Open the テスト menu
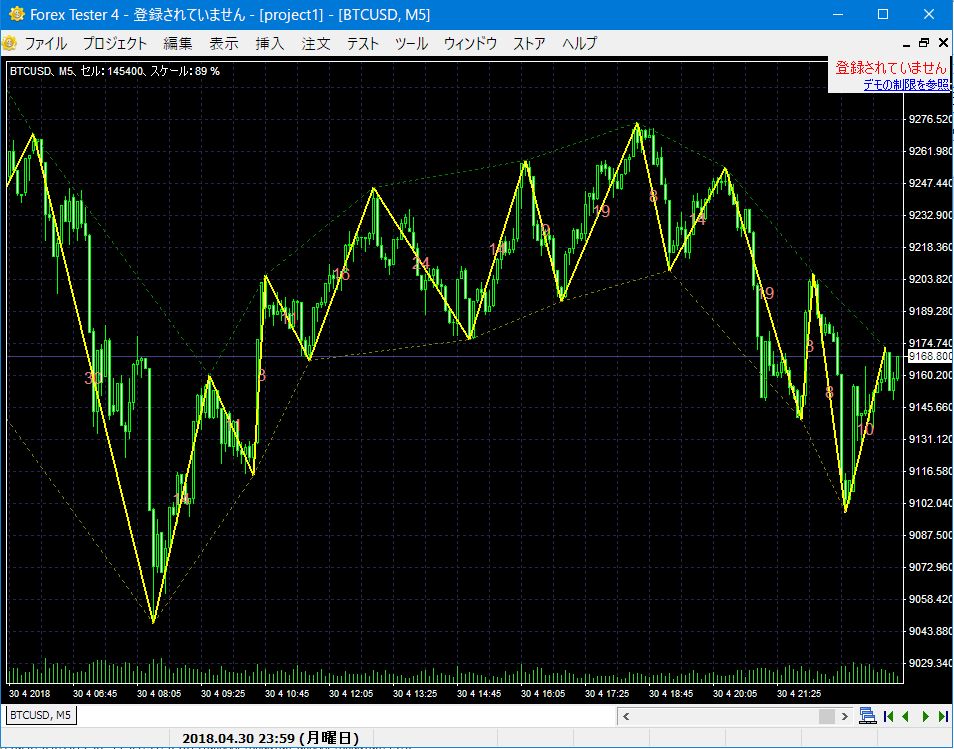This screenshot has width=954, height=749. tap(363, 44)
